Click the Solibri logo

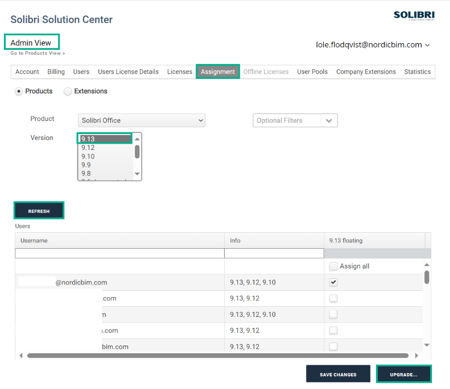point(414,15)
